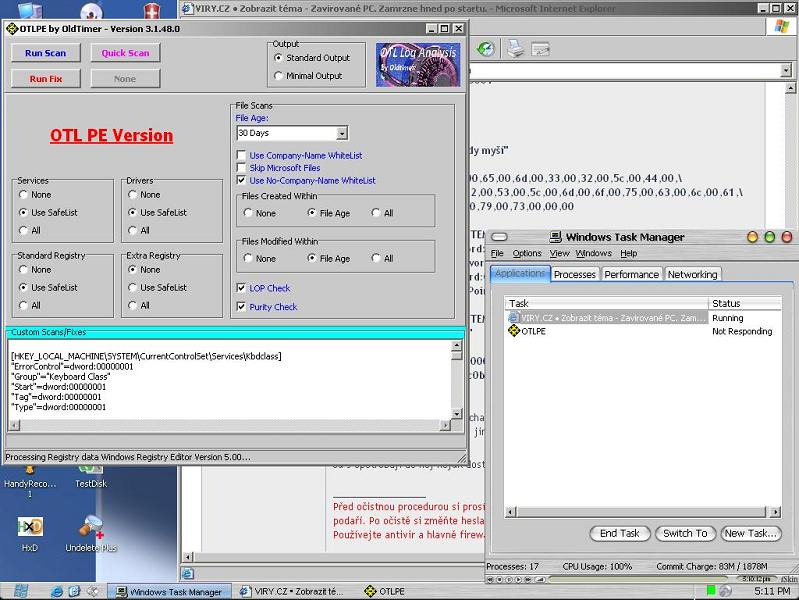
Task: Open the File Age dropdown
Action: (x=342, y=133)
